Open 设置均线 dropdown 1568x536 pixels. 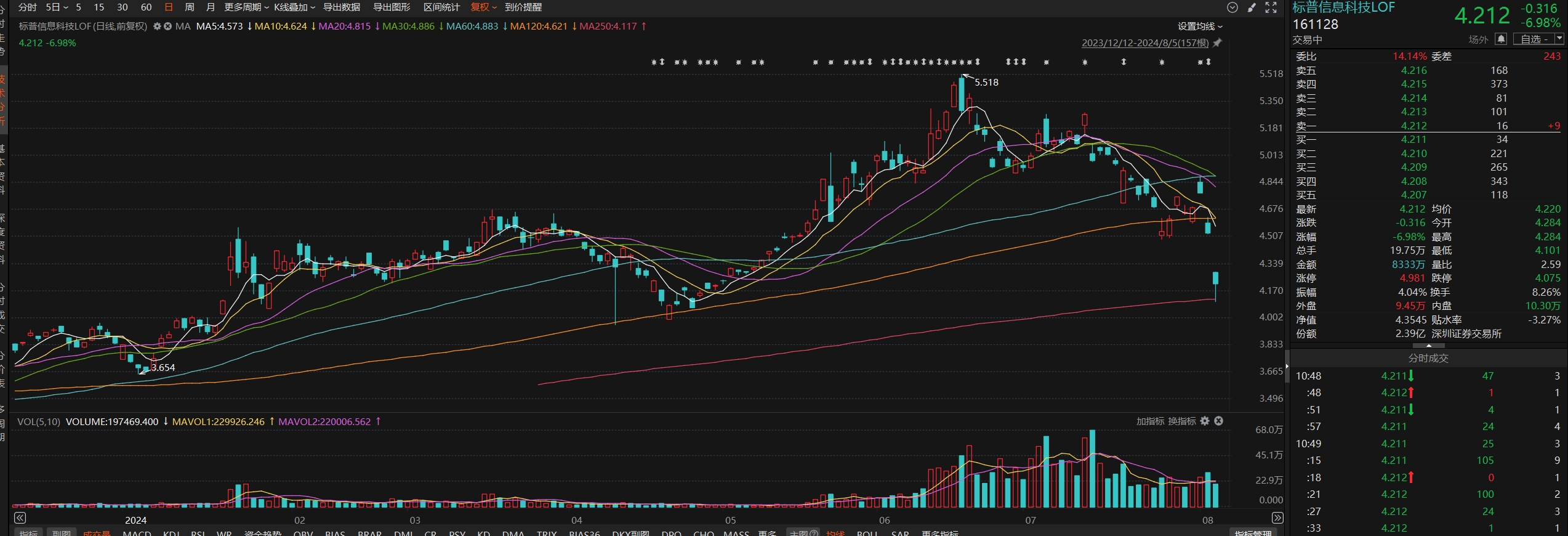[x=1200, y=26]
